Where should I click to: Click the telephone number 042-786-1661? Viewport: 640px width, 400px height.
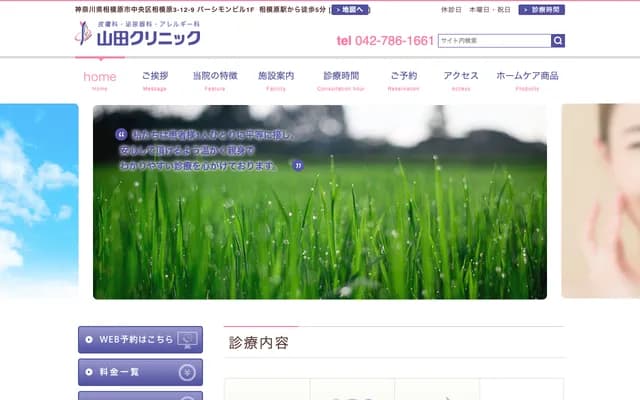point(385,41)
